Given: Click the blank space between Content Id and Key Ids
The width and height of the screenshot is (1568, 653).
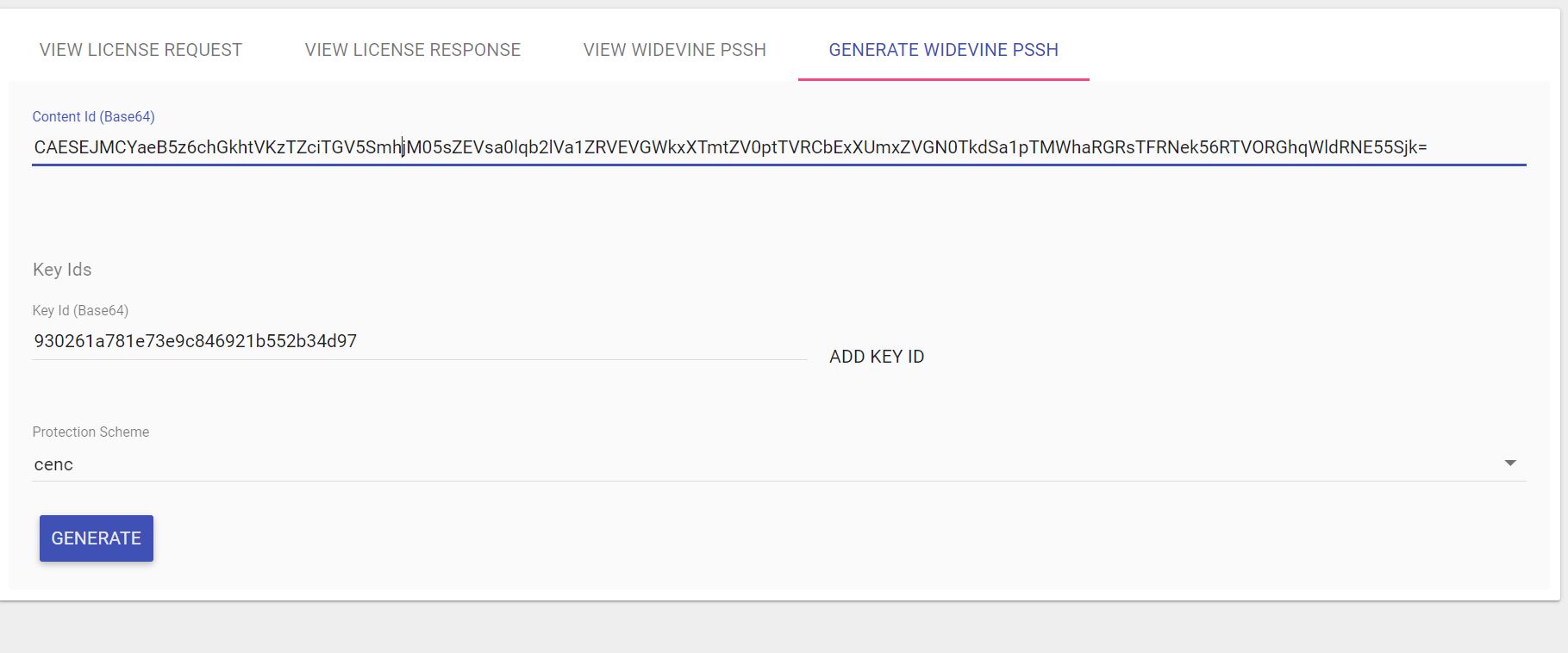Looking at the screenshot, I should coord(776,211).
